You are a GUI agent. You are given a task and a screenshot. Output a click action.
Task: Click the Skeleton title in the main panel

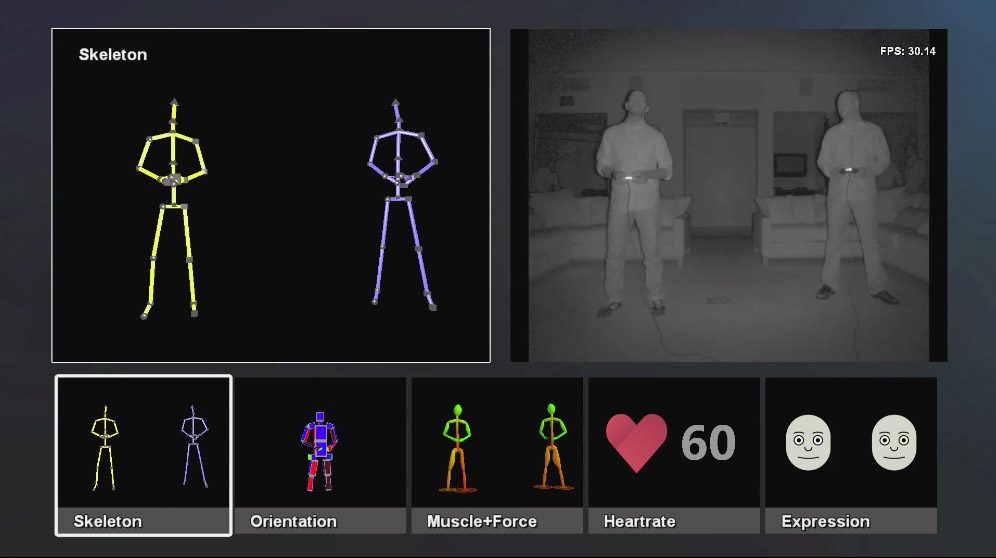[112, 55]
